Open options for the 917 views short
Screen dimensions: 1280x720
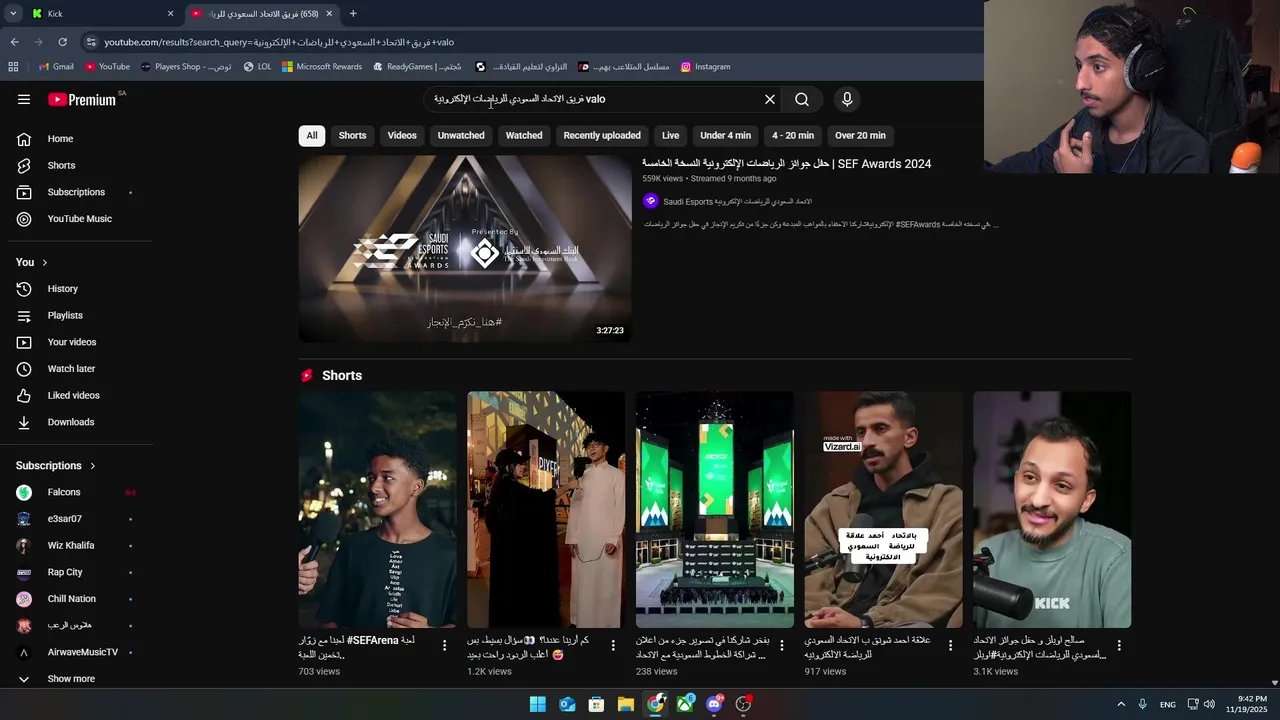(951, 646)
